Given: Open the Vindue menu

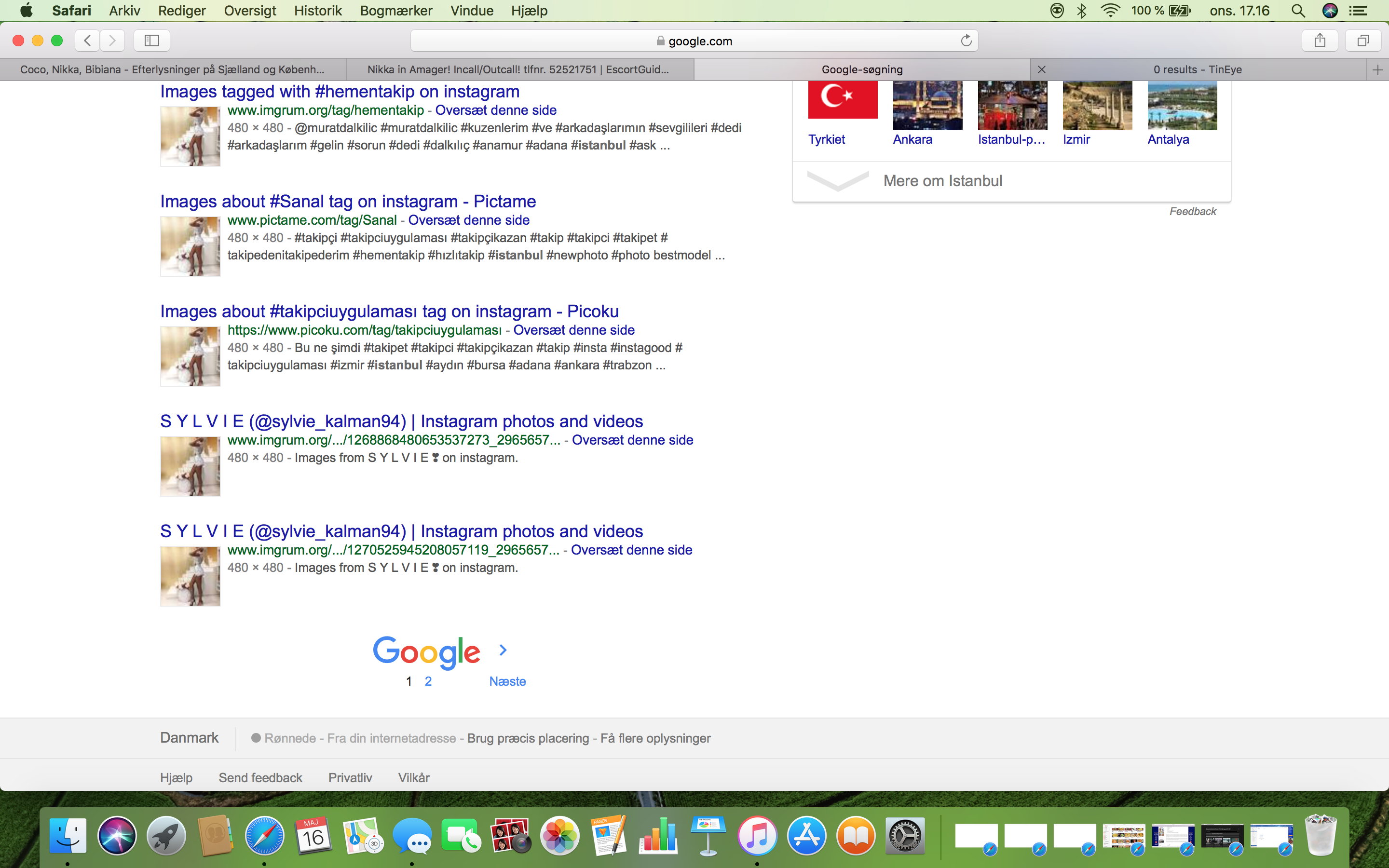Looking at the screenshot, I should [x=472, y=10].
